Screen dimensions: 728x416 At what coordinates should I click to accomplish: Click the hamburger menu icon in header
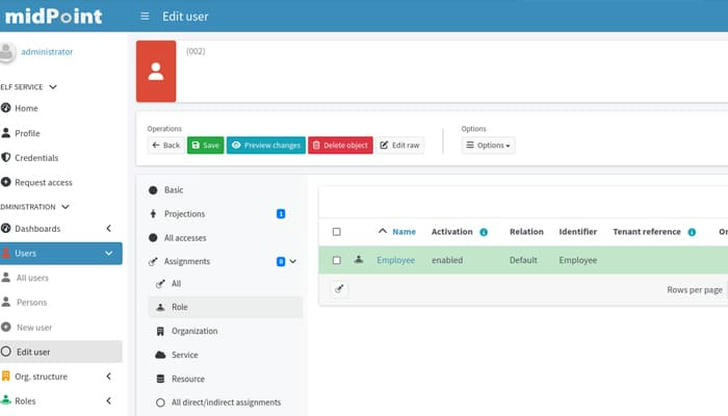[x=145, y=16]
